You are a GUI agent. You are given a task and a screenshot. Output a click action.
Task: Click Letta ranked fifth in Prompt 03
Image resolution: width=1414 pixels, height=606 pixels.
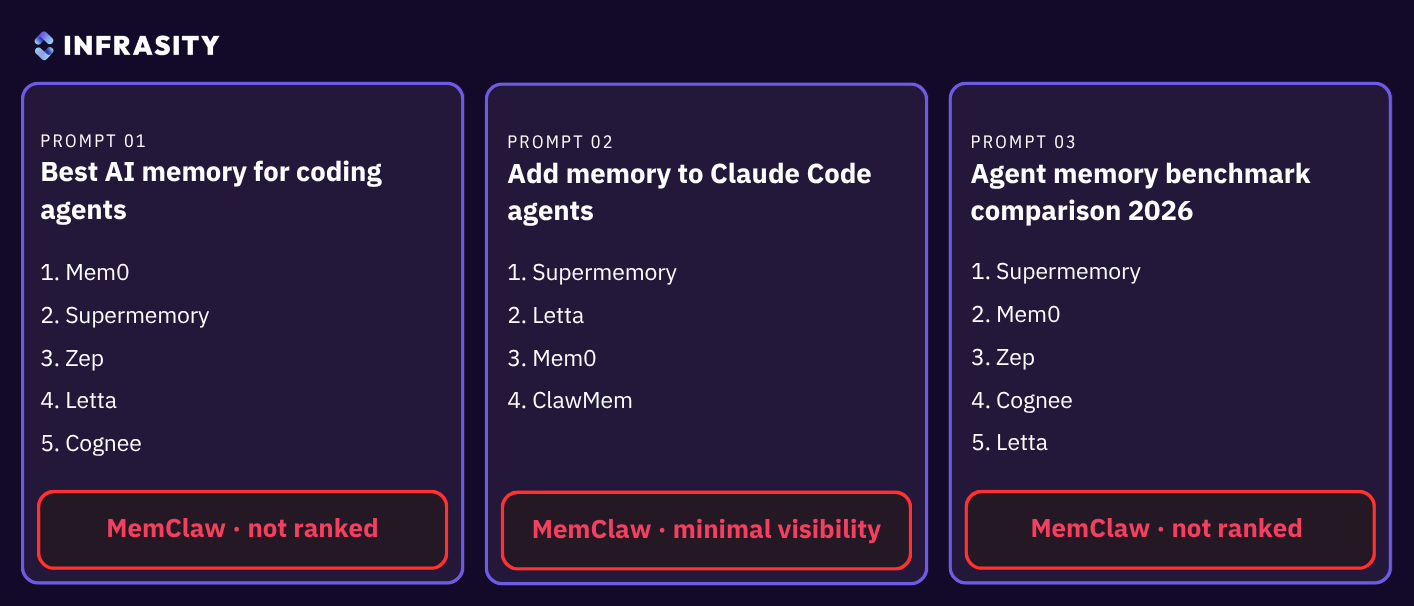click(x=1009, y=443)
